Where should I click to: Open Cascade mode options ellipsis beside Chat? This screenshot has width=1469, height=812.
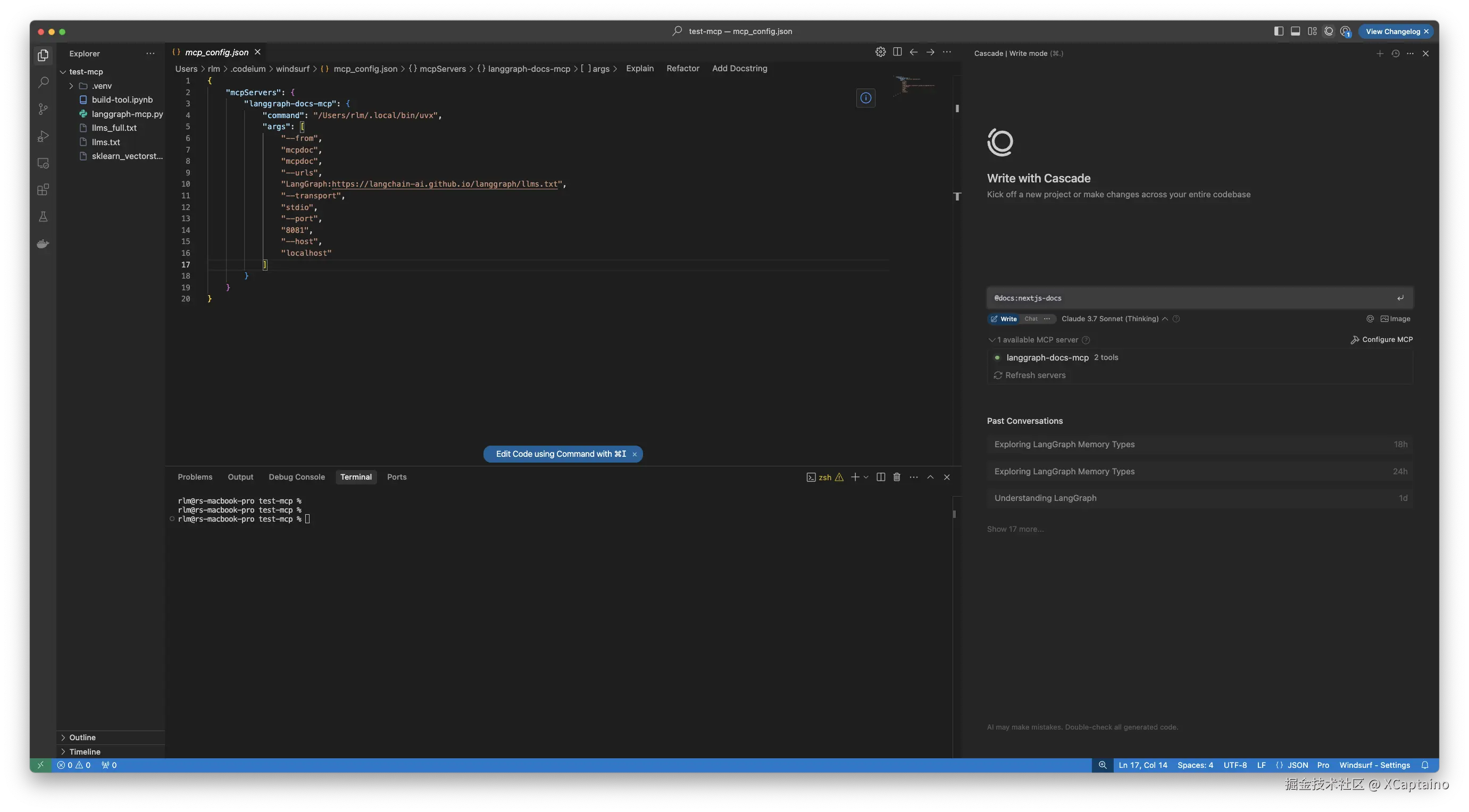click(1046, 319)
